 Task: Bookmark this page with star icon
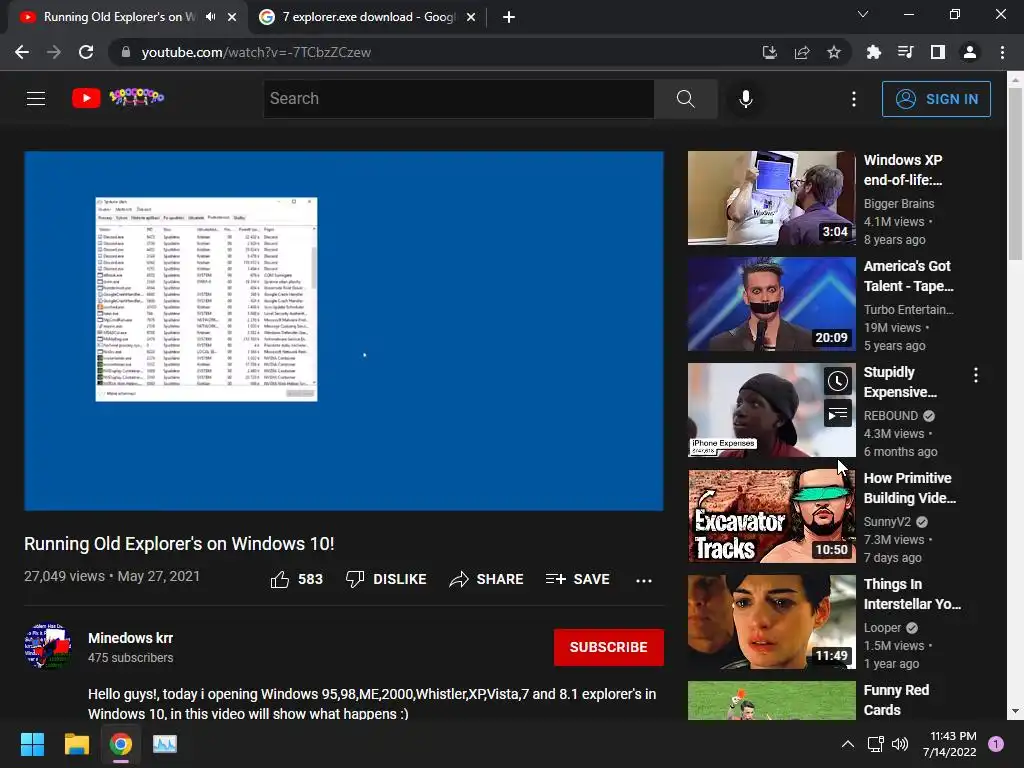834,52
